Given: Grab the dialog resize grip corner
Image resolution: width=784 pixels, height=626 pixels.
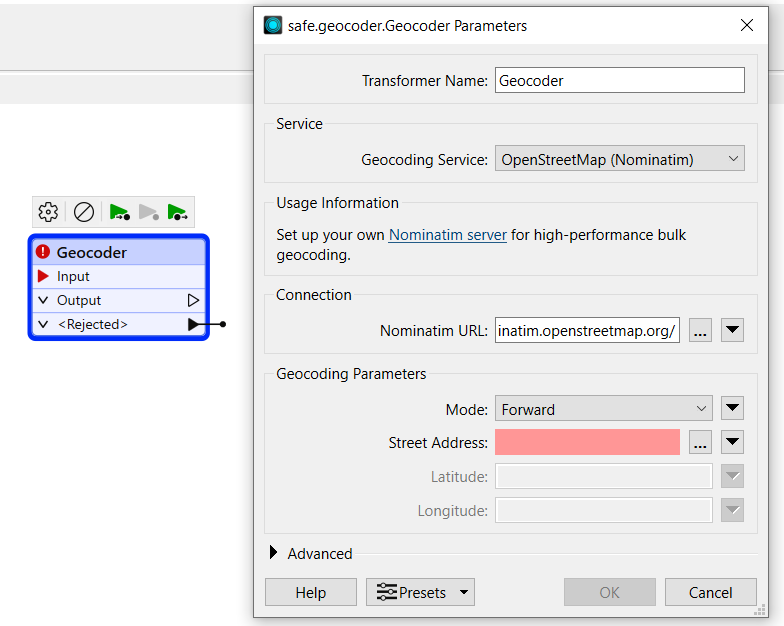Looking at the screenshot, I should coord(760,610).
